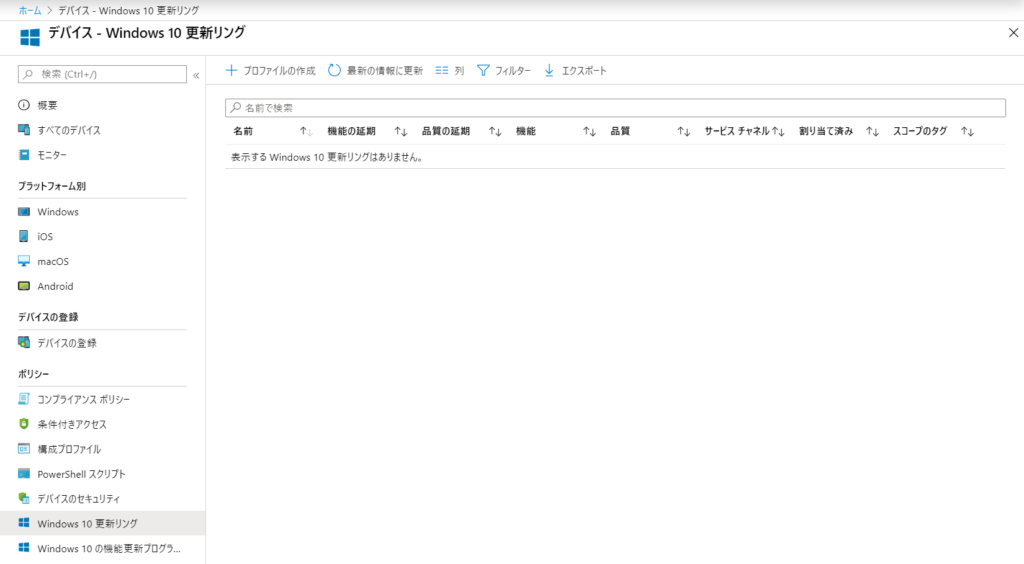Click the 構成プロファイル icon
The width and height of the screenshot is (1024, 564).
24,449
